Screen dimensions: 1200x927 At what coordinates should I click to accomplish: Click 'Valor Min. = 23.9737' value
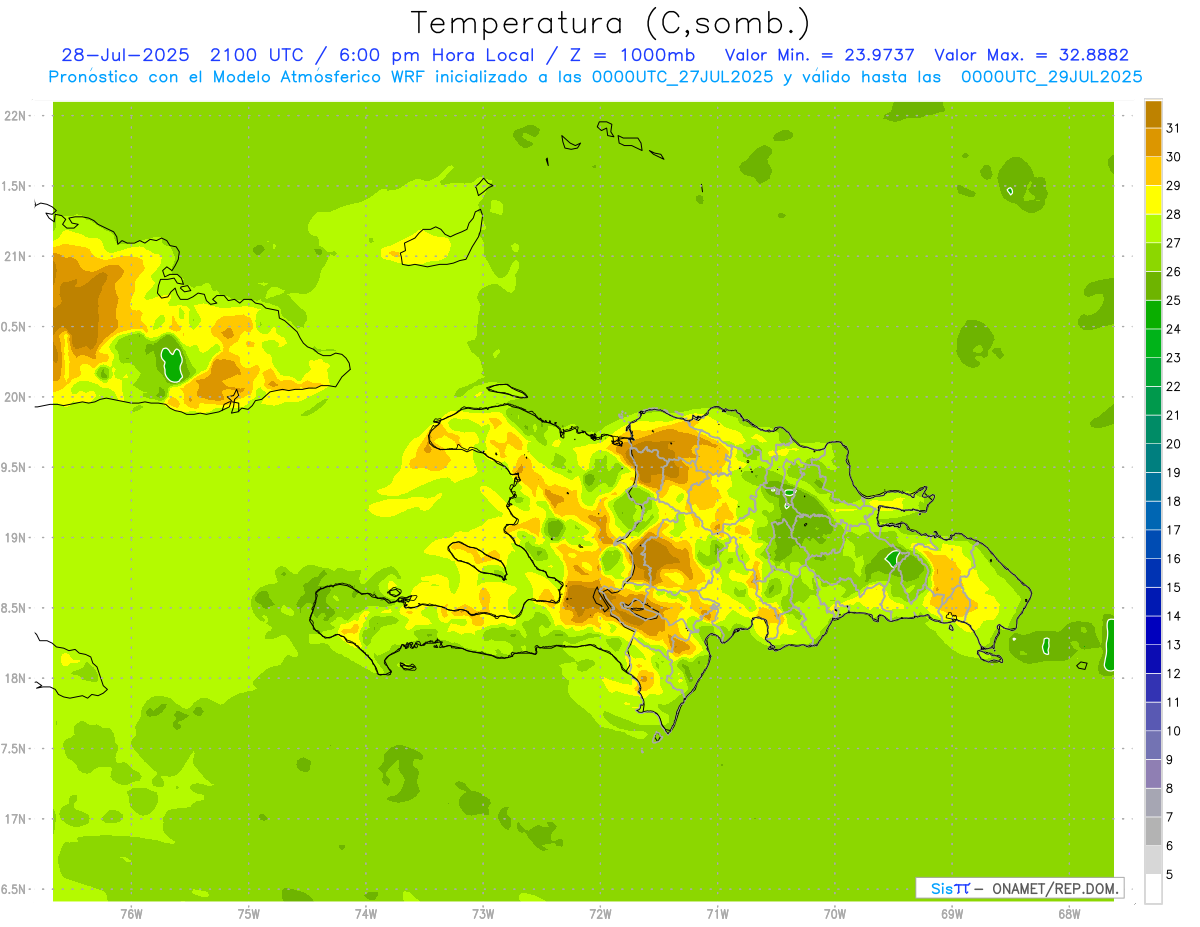819,55
